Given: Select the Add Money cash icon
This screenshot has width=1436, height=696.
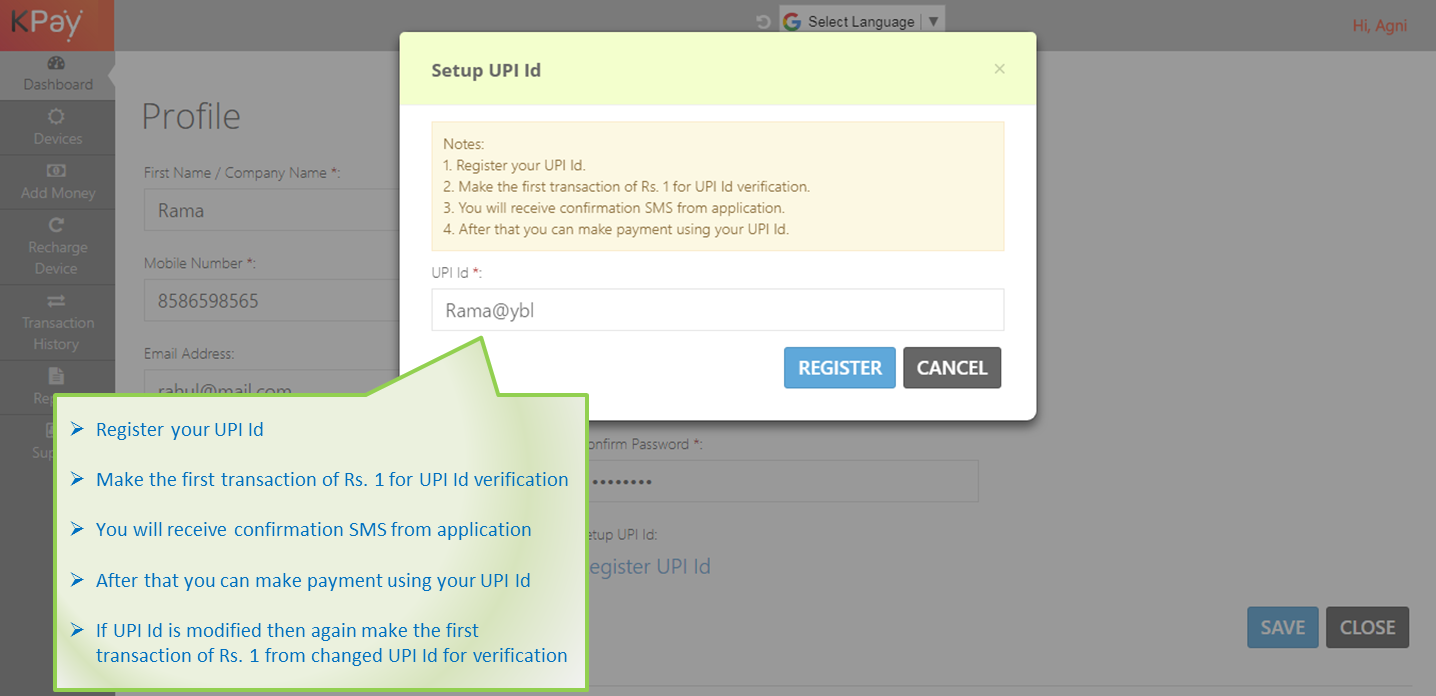Looking at the screenshot, I should click(x=57, y=171).
